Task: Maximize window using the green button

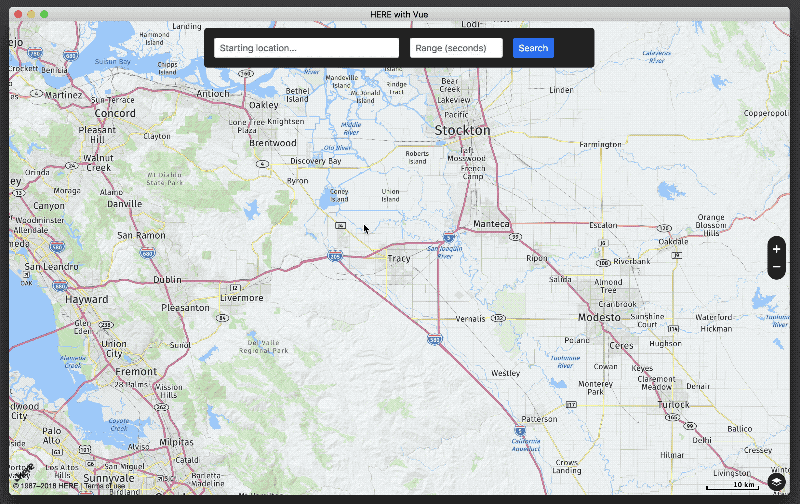Action: click(44, 14)
